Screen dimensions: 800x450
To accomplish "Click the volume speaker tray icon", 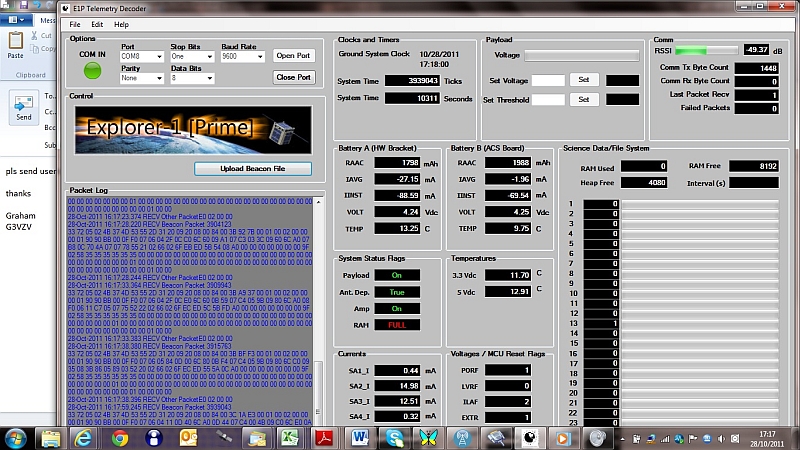I will point(721,439).
